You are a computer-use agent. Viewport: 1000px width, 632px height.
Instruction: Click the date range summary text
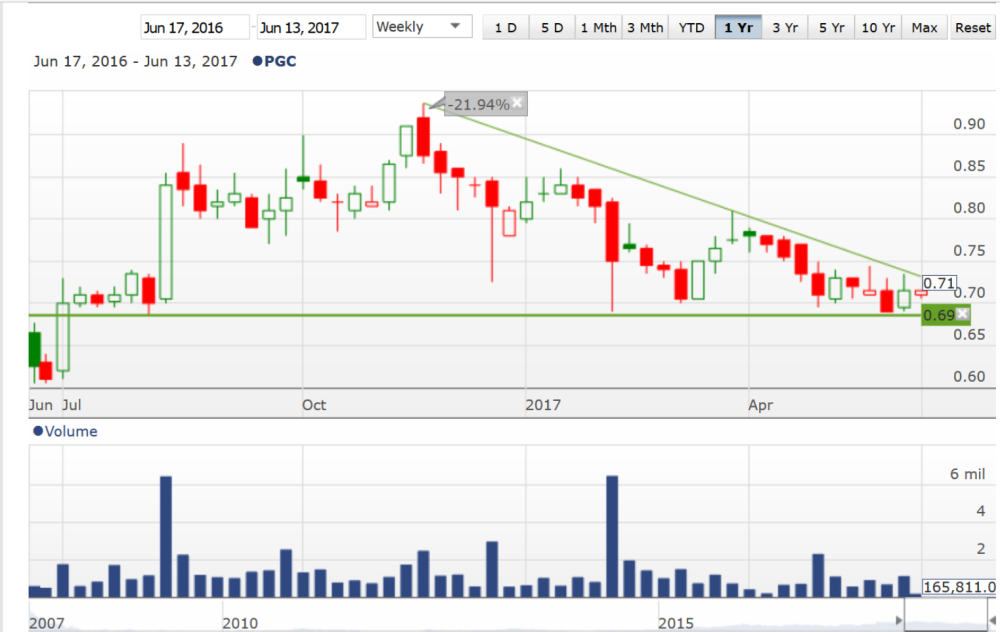(x=135, y=61)
